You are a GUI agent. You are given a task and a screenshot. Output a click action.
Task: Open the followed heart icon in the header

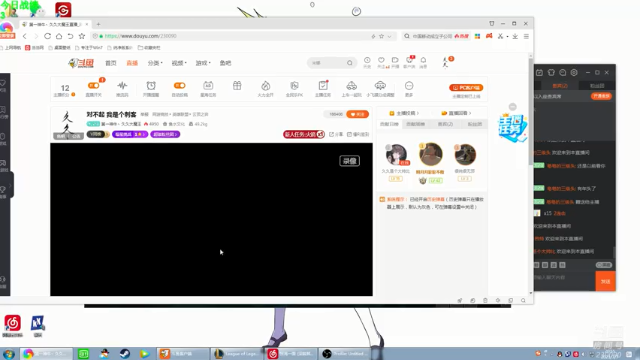tap(381, 60)
